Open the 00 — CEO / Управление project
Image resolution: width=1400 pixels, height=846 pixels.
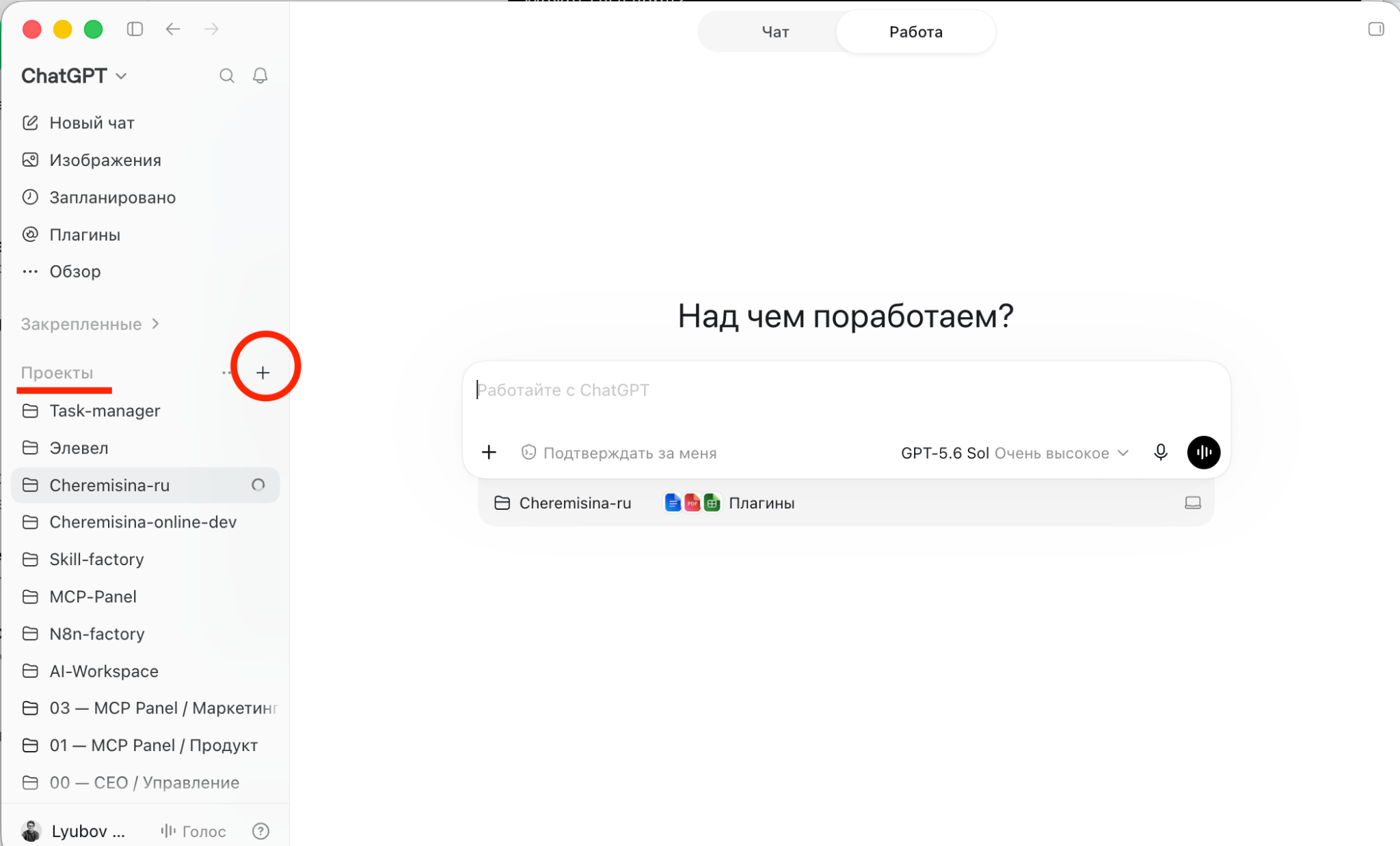(x=146, y=782)
